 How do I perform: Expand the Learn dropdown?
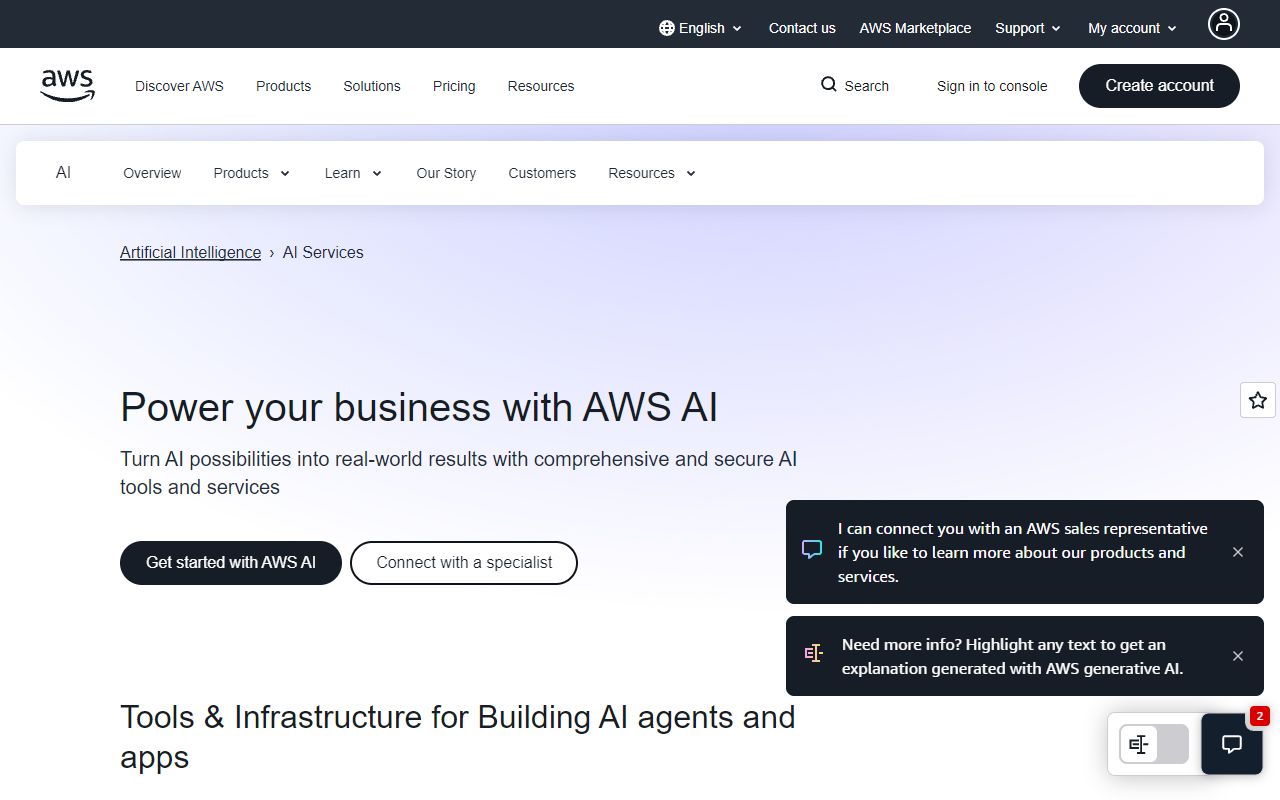pos(353,173)
